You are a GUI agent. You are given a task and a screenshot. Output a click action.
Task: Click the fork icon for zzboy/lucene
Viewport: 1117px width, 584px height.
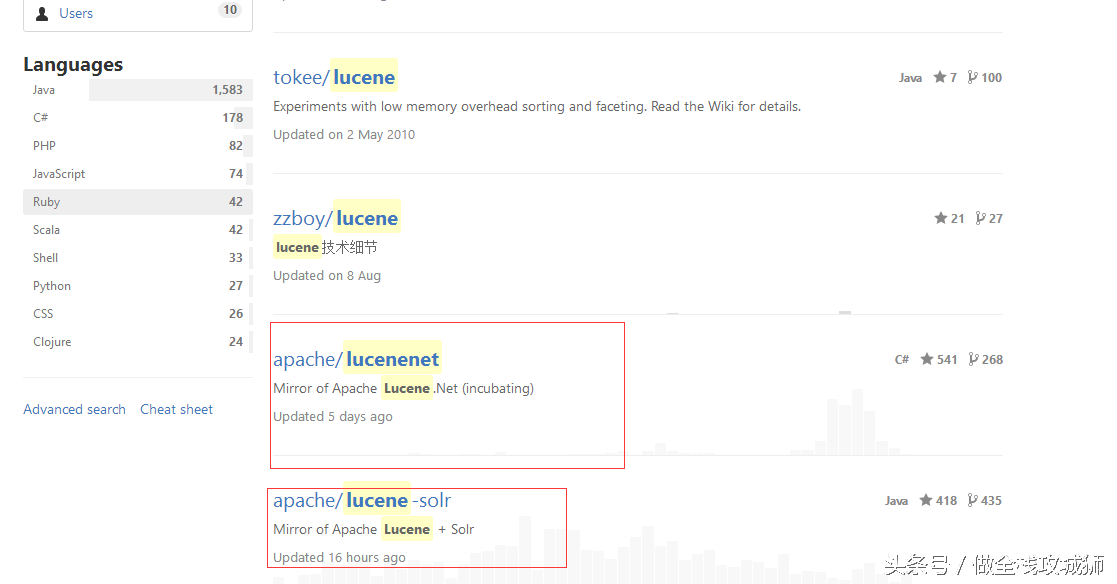click(980, 218)
